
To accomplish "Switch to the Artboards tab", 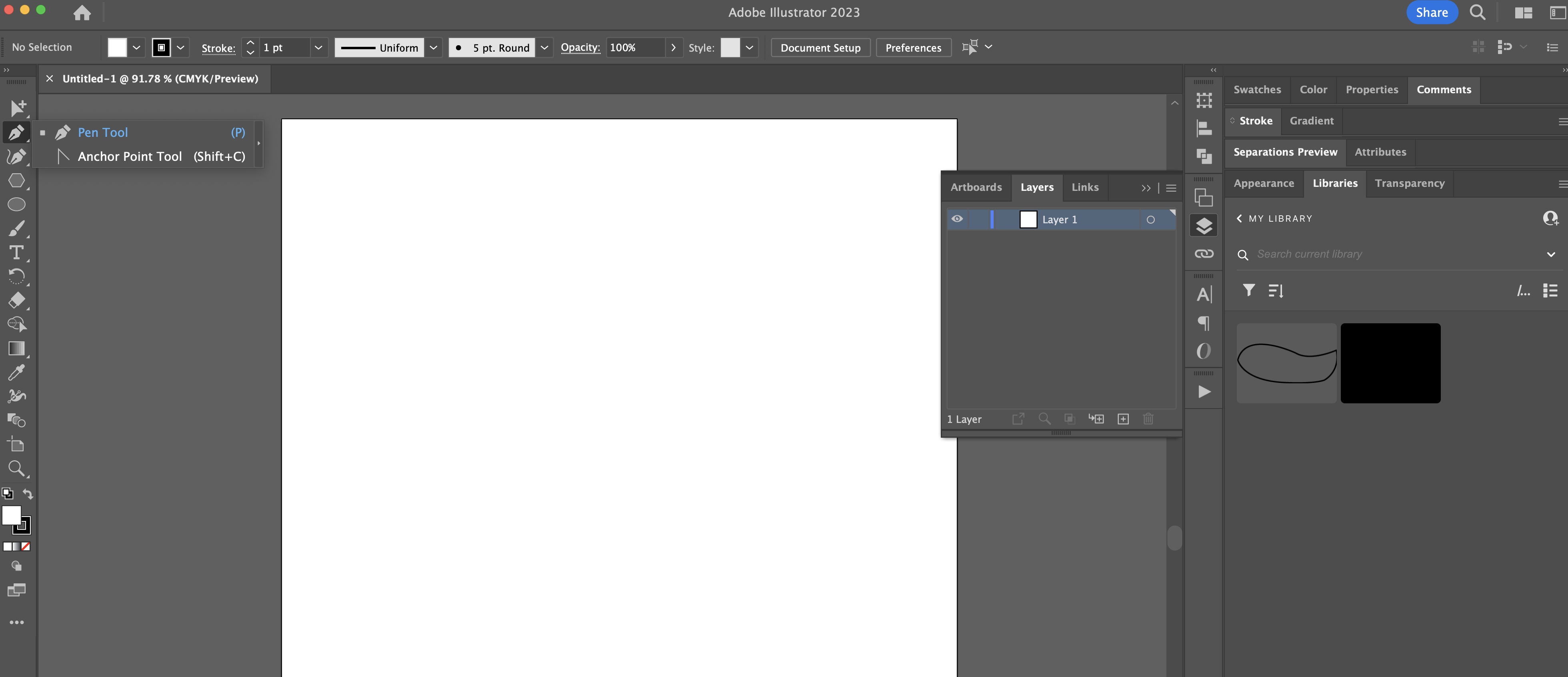I will (x=976, y=188).
